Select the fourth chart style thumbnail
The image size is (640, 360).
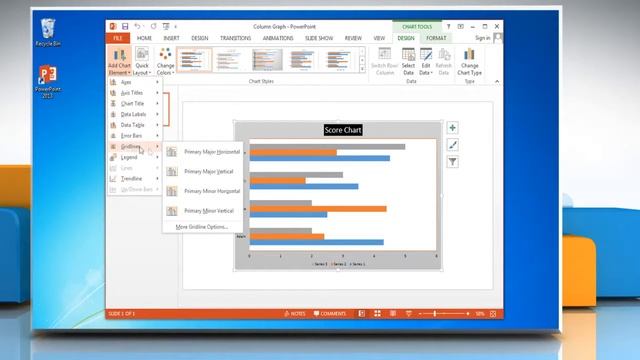[x=302, y=60]
